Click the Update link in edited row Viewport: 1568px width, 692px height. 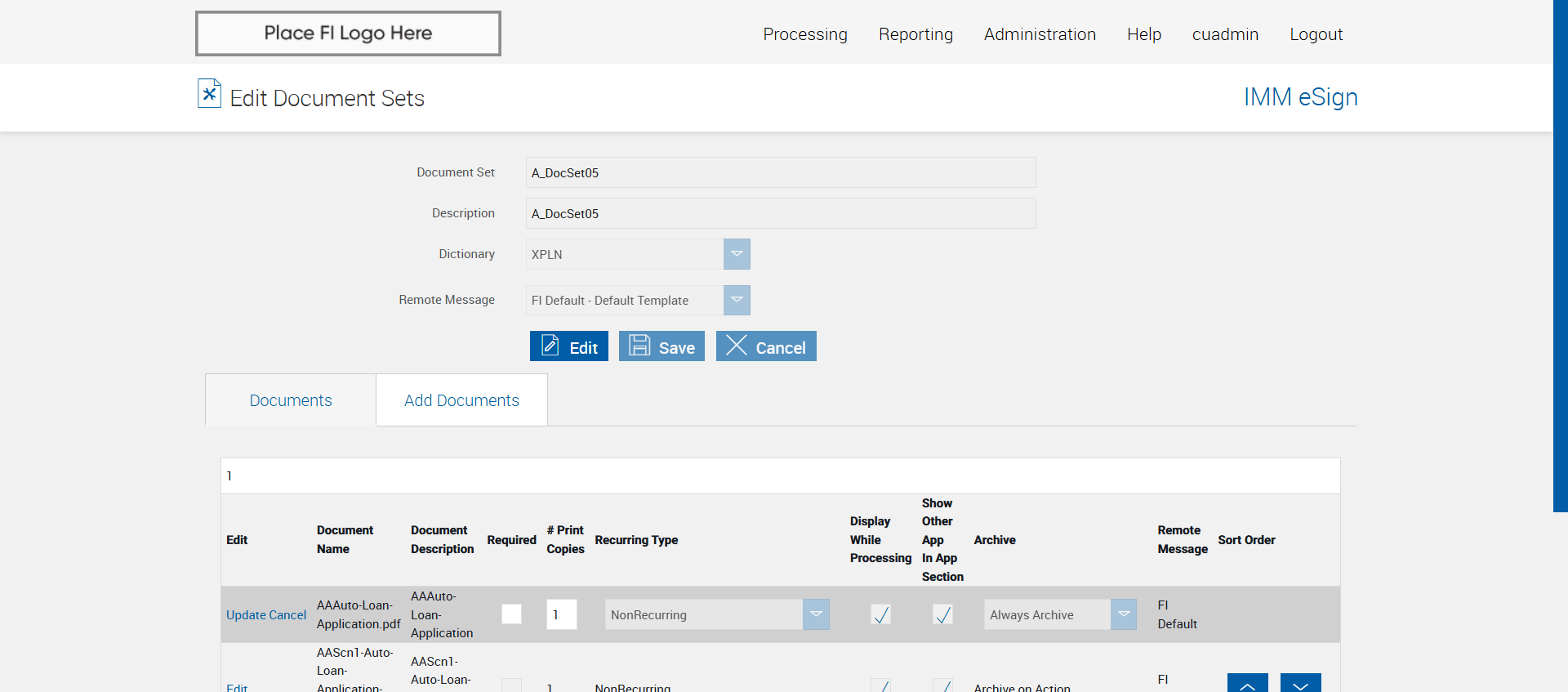coord(246,615)
